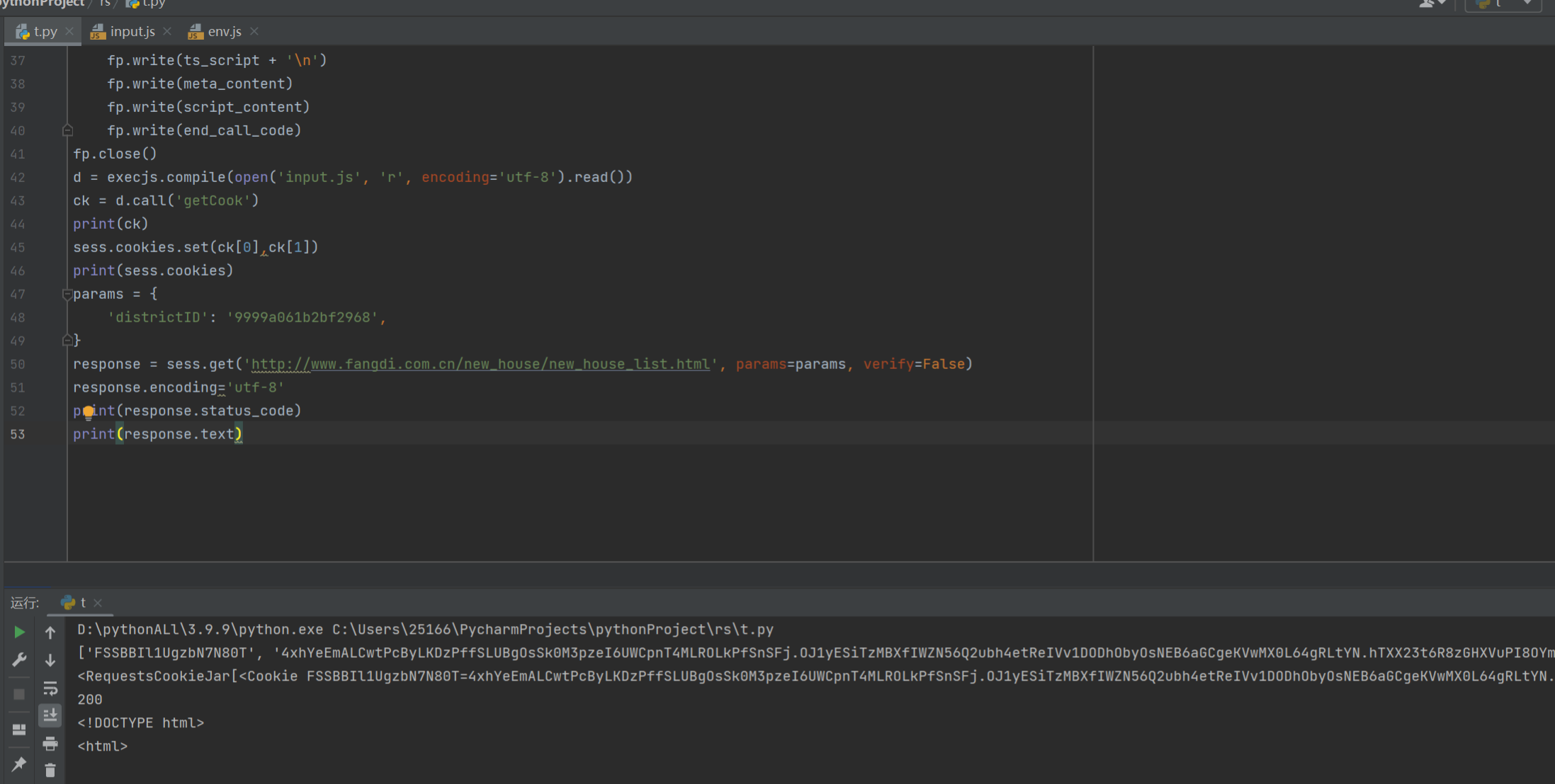Viewport: 1555px width, 784px height.
Task: Open run configuration wrench settings
Action: [x=19, y=660]
